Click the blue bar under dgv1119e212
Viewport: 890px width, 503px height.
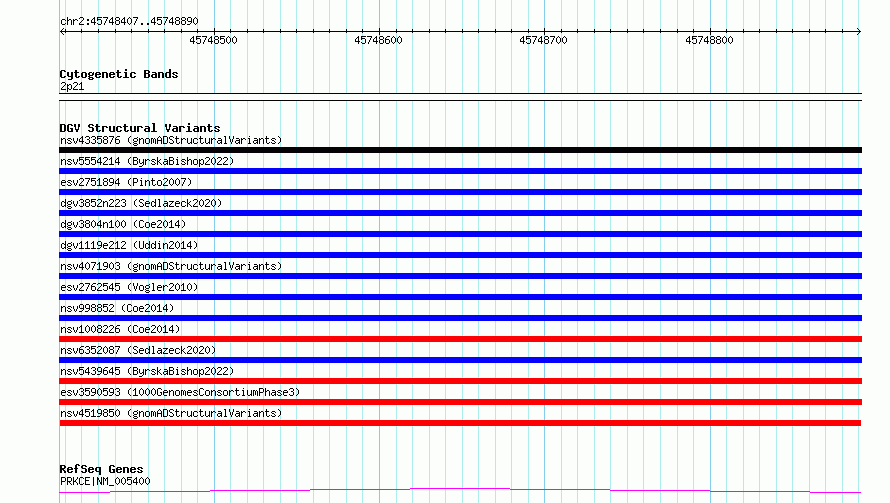click(x=460, y=255)
